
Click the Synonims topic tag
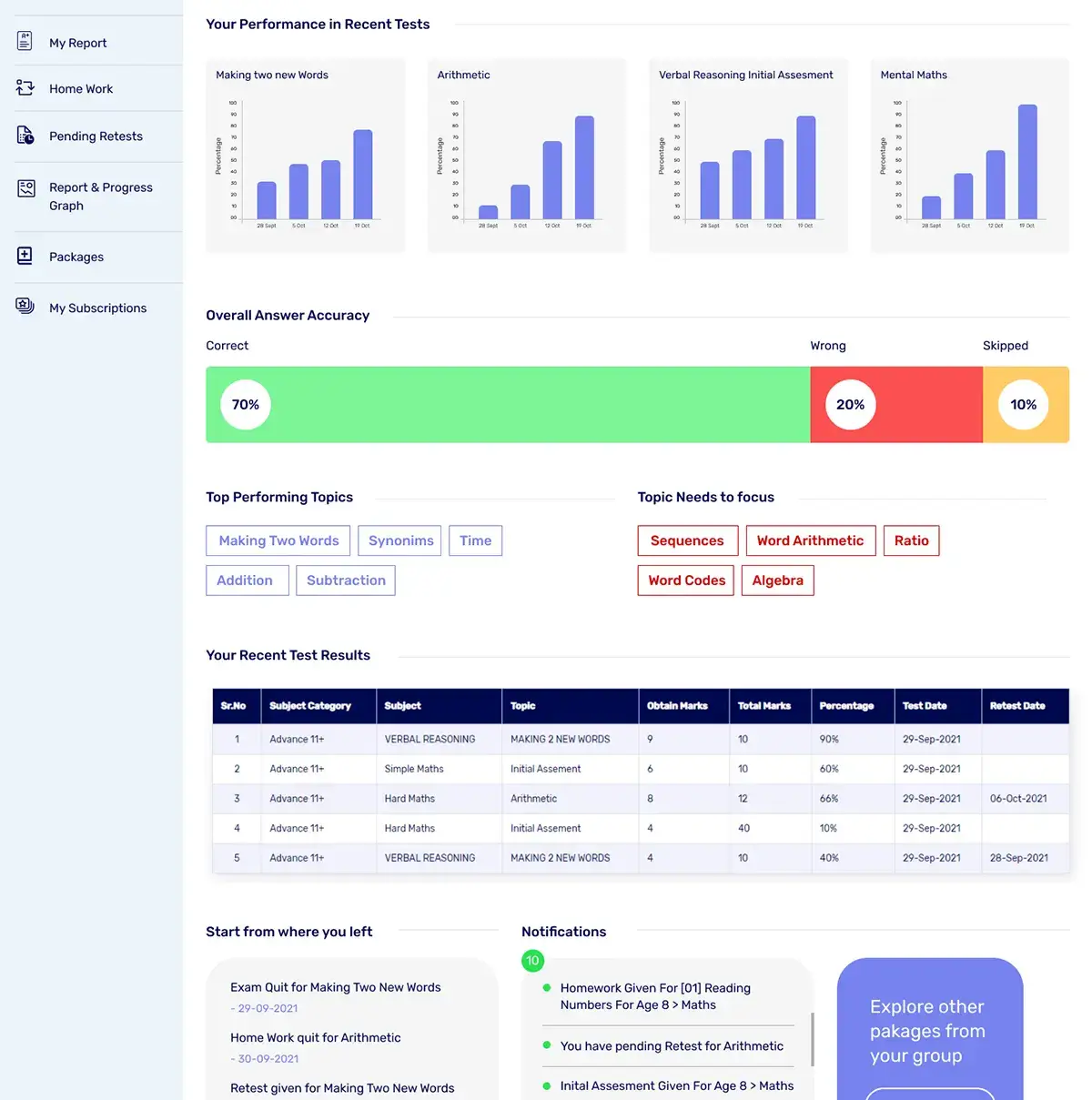(x=400, y=540)
